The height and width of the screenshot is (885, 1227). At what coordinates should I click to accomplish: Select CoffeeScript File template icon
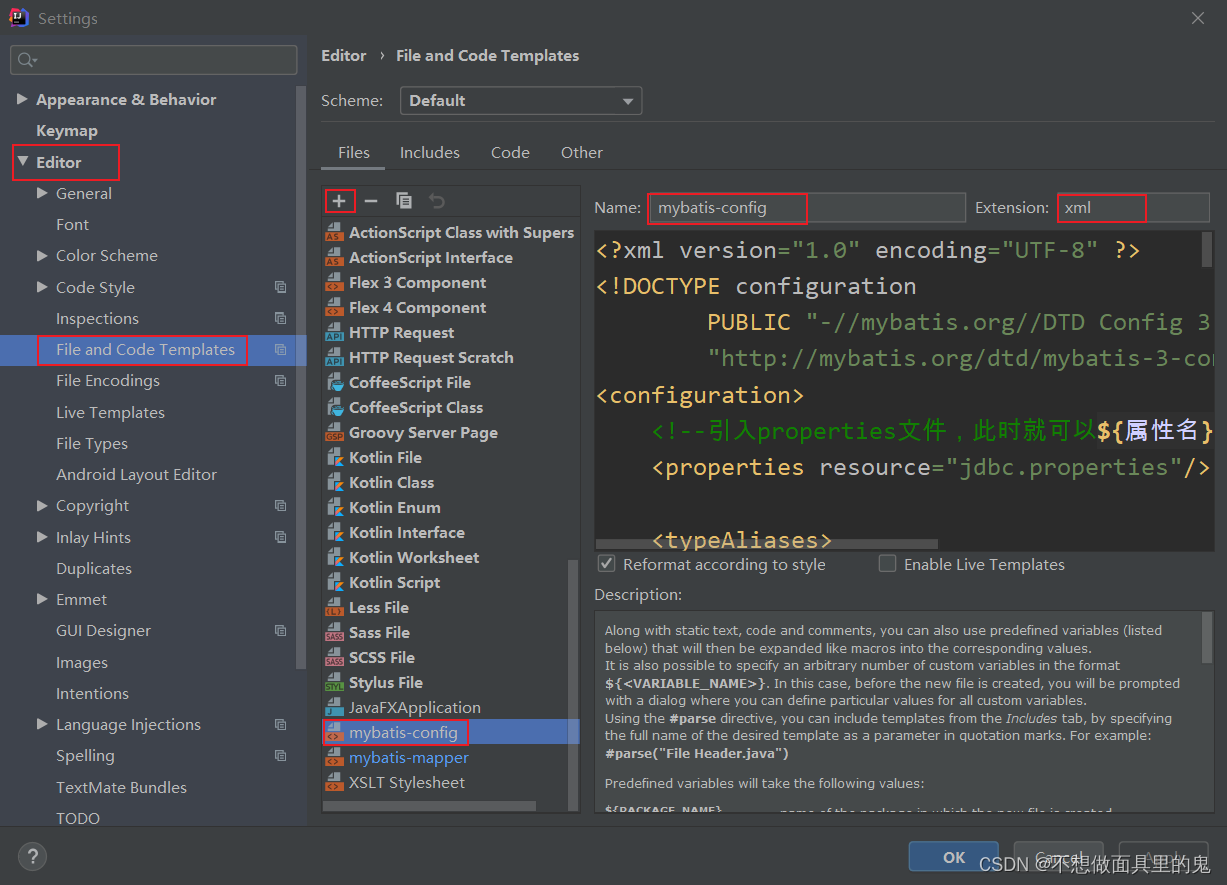pos(334,383)
